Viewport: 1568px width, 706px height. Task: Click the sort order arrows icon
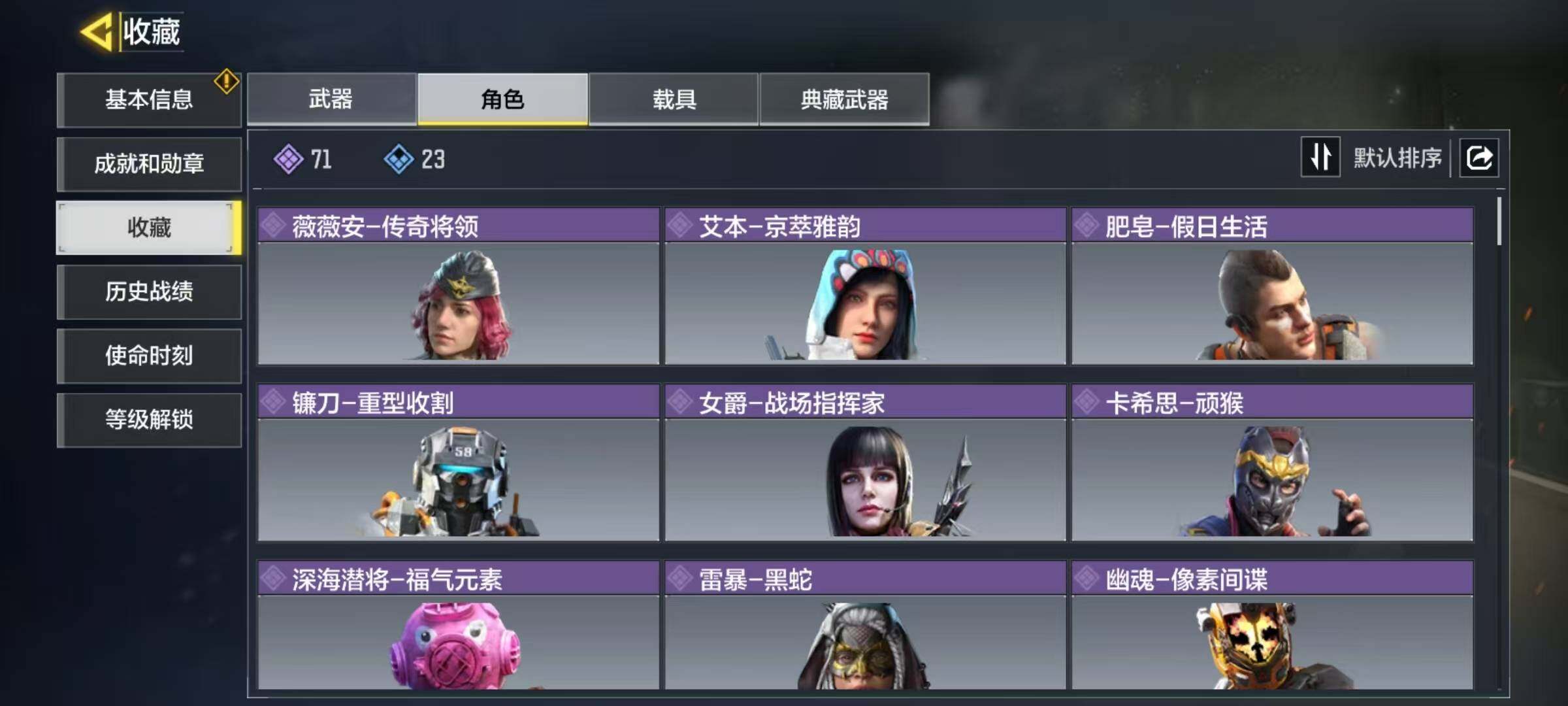1320,157
